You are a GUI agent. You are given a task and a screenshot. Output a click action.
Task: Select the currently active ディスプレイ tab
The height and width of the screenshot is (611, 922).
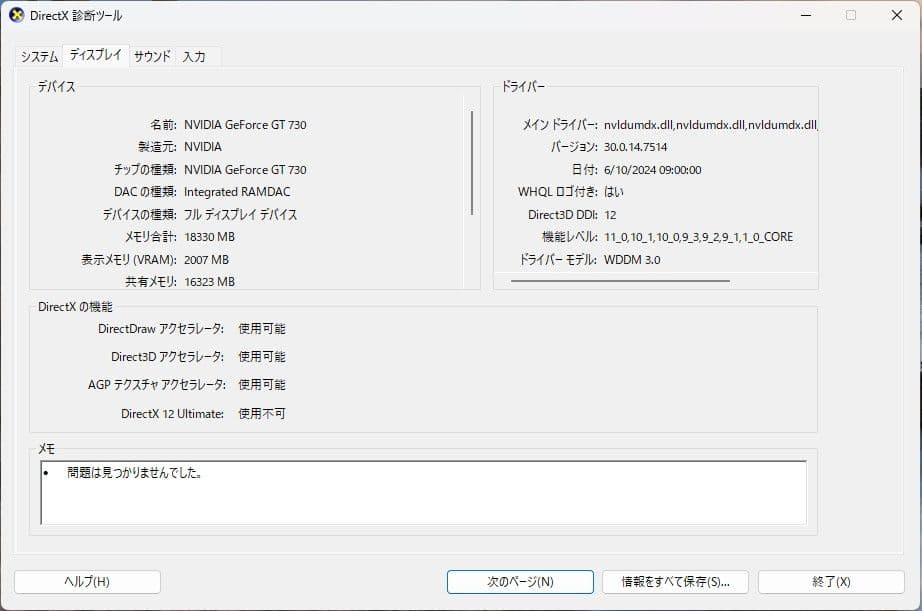click(x=96, y=57)
